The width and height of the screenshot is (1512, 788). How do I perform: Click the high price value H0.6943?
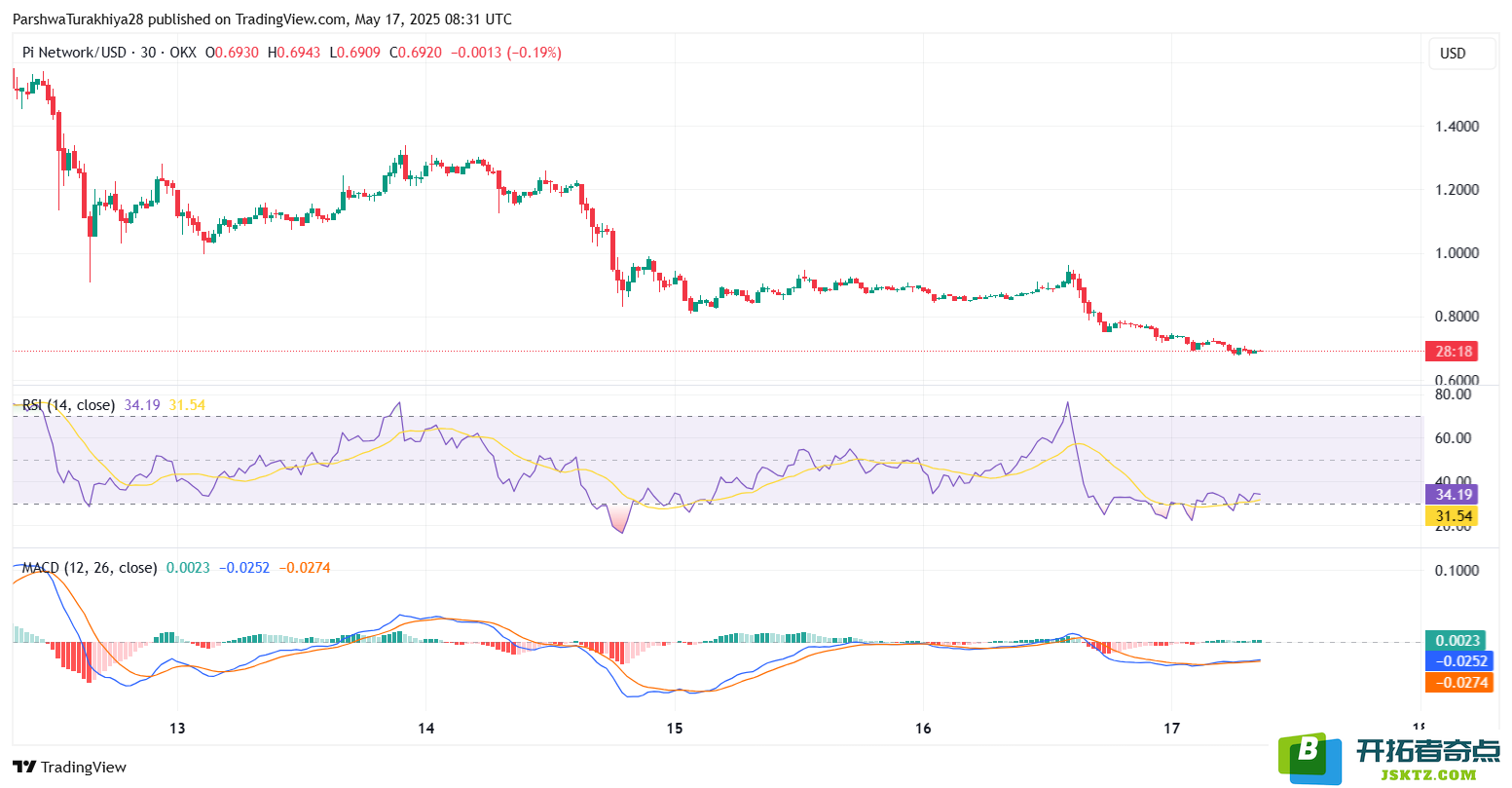[294, 53]
